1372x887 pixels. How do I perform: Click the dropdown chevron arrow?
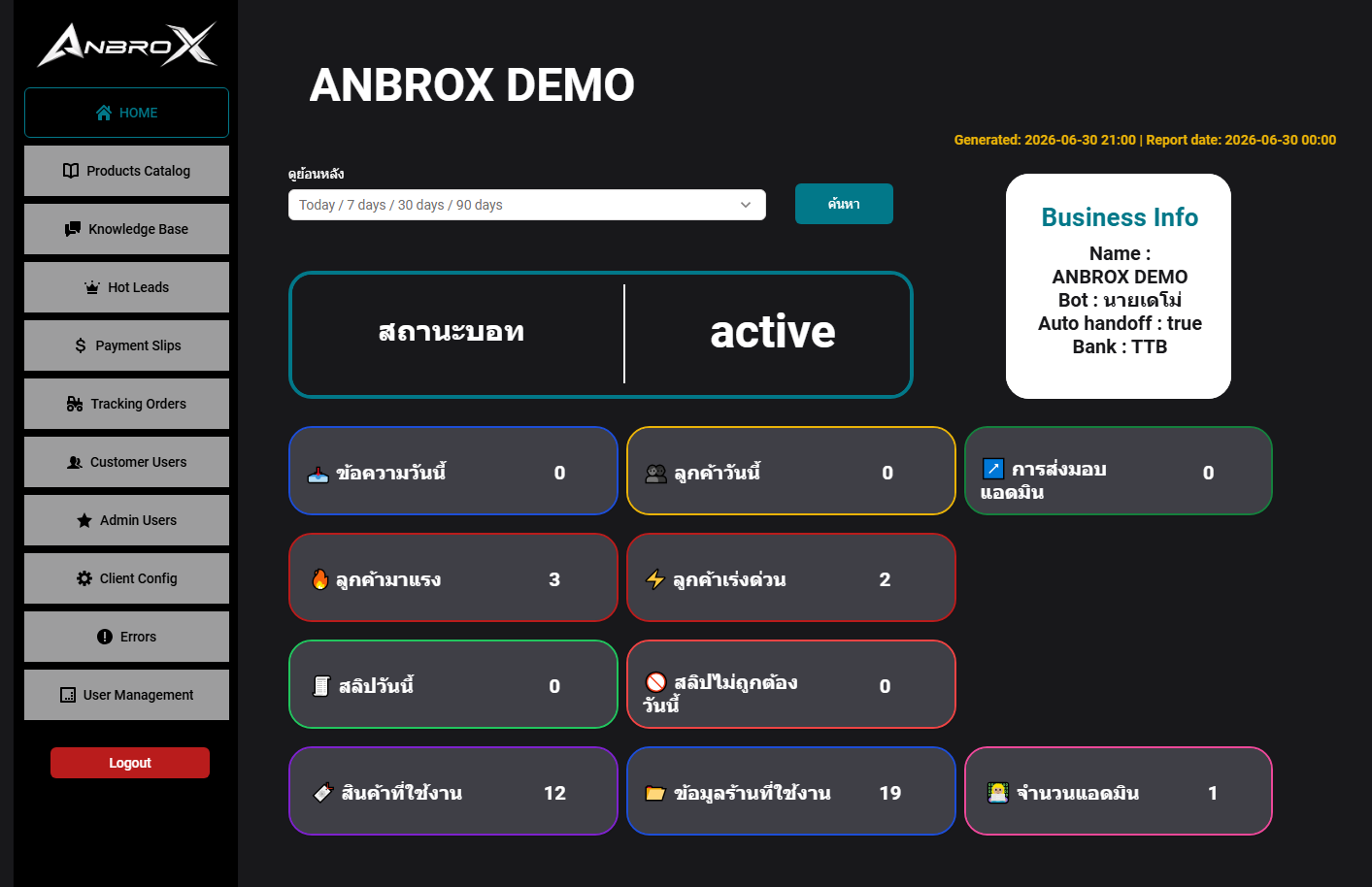pos(746,205)
